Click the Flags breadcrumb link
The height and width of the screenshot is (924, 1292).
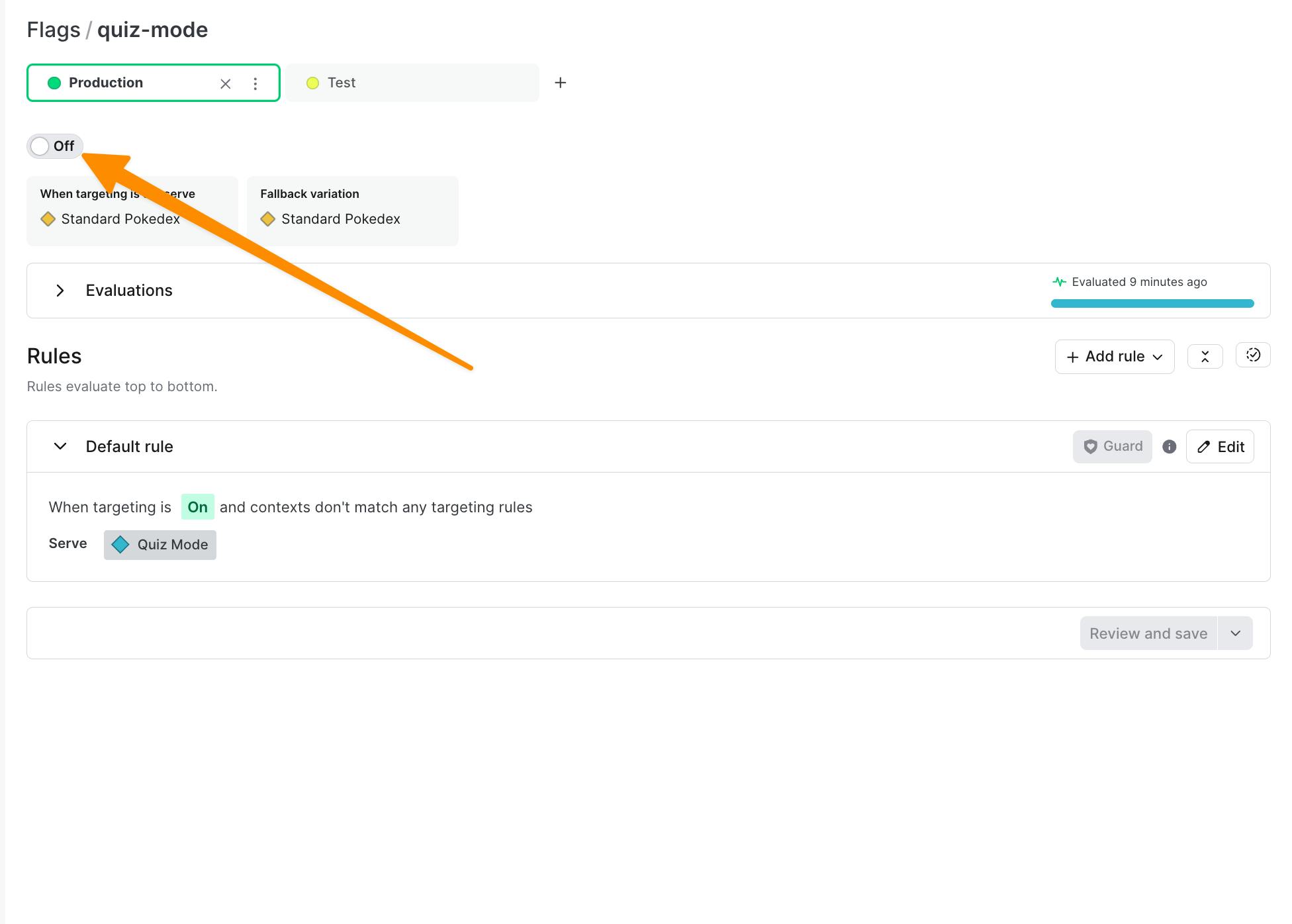click(x=53, y=30)
